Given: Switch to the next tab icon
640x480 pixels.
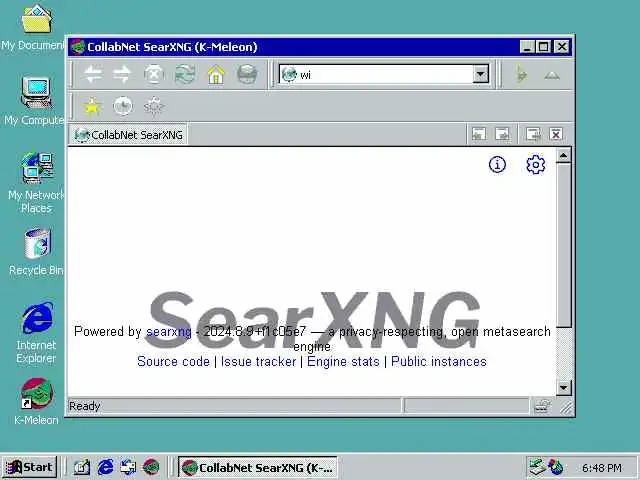Looking at the screenshot, I should (x=502, y=134).
